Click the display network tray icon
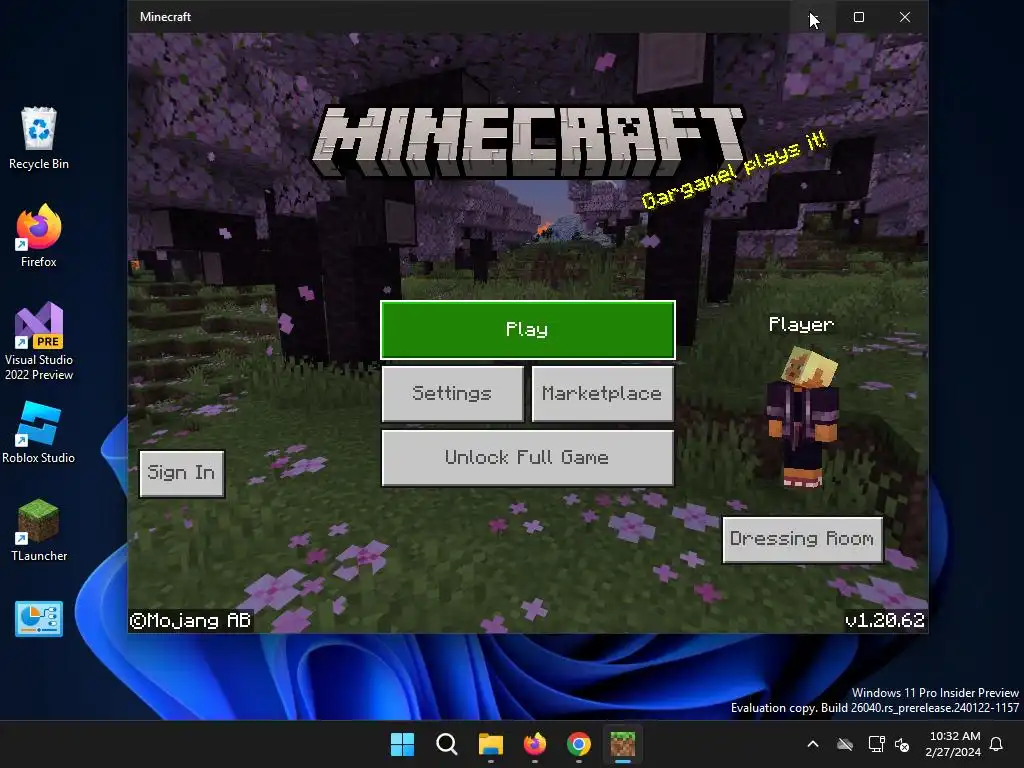 (x=876, y=744)
